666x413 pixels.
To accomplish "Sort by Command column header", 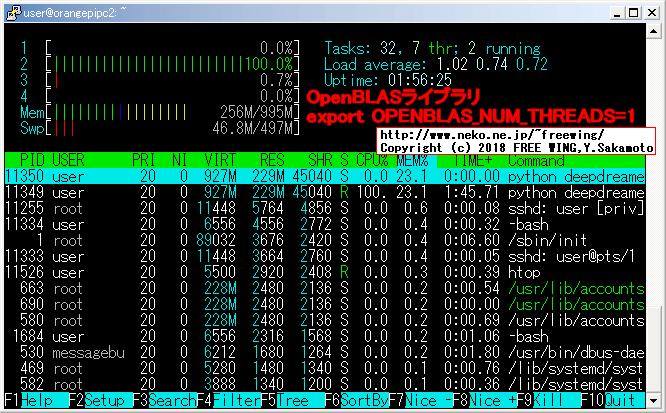I will (x=536, y=160).
